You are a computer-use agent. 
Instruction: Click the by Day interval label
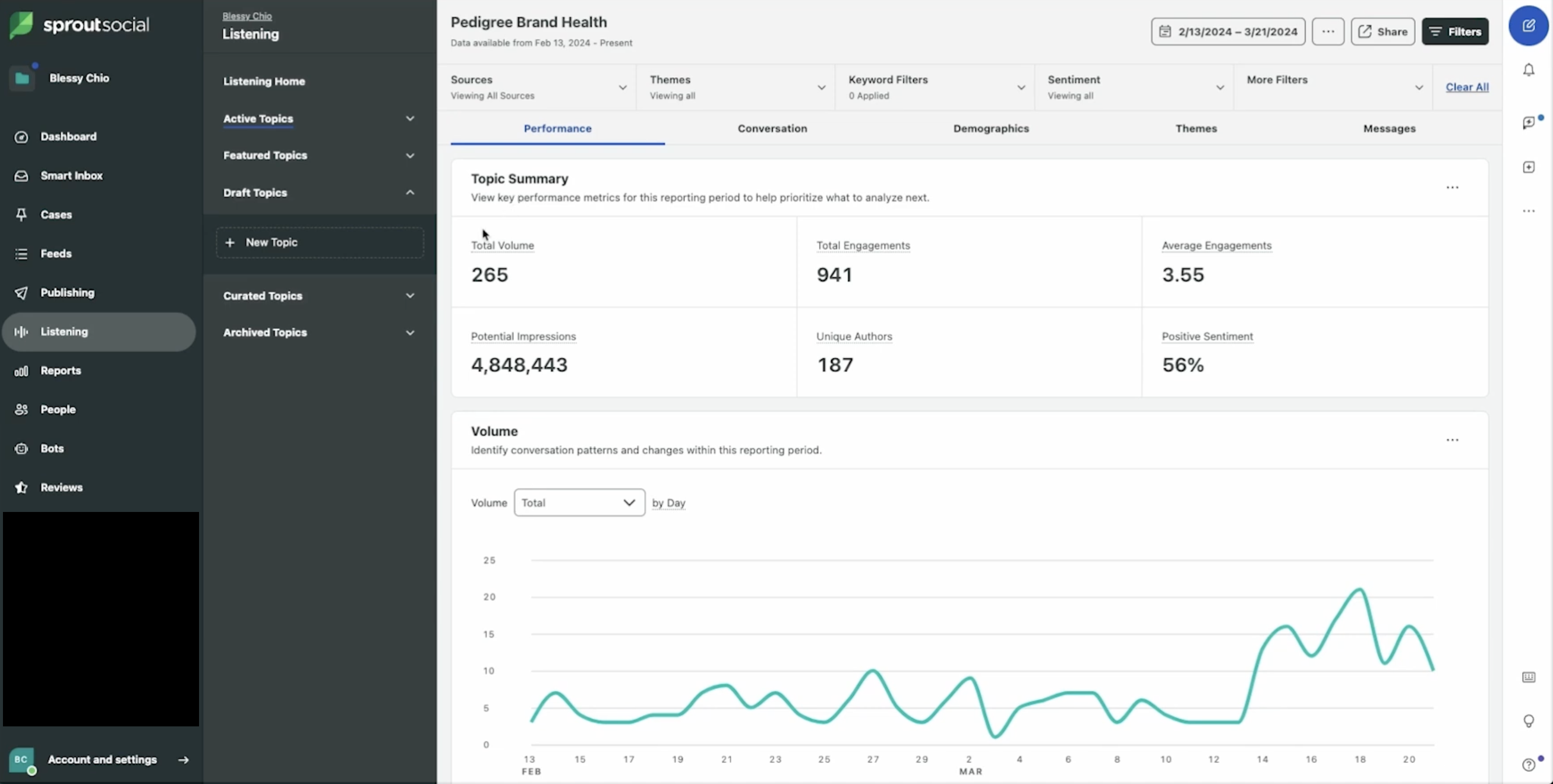click(668, 502)
